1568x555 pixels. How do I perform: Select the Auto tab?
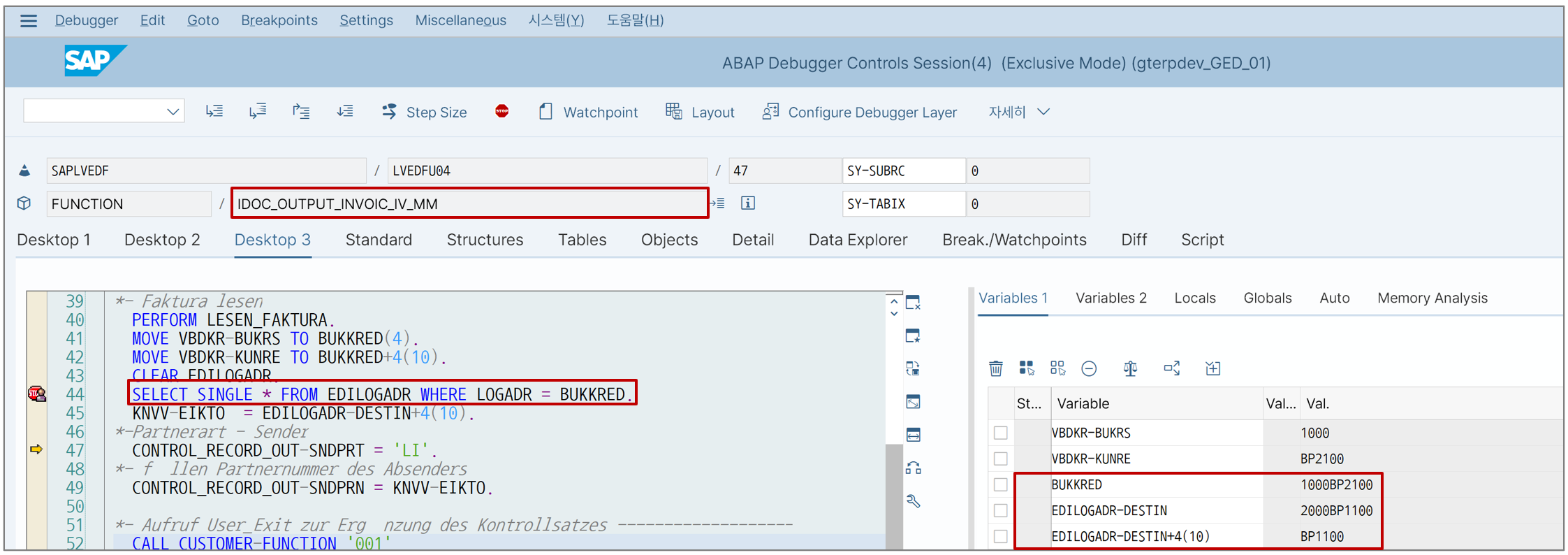[x=1335, y=298]
